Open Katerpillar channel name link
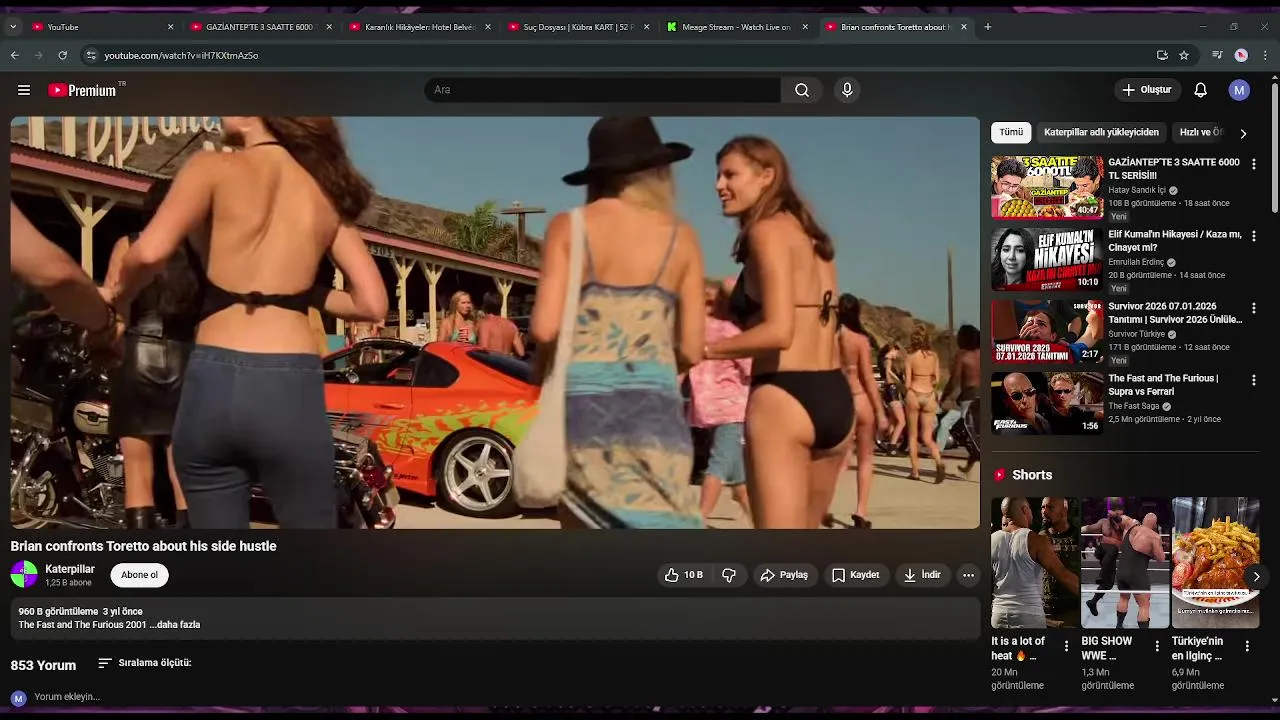Screen dimensions: 1280x720 tap(70, 569)
